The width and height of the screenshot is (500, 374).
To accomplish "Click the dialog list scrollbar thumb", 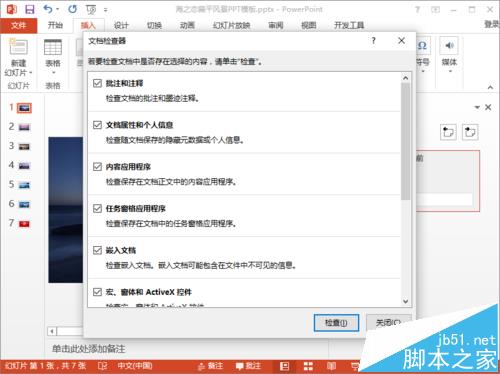I will pos(405,142).
